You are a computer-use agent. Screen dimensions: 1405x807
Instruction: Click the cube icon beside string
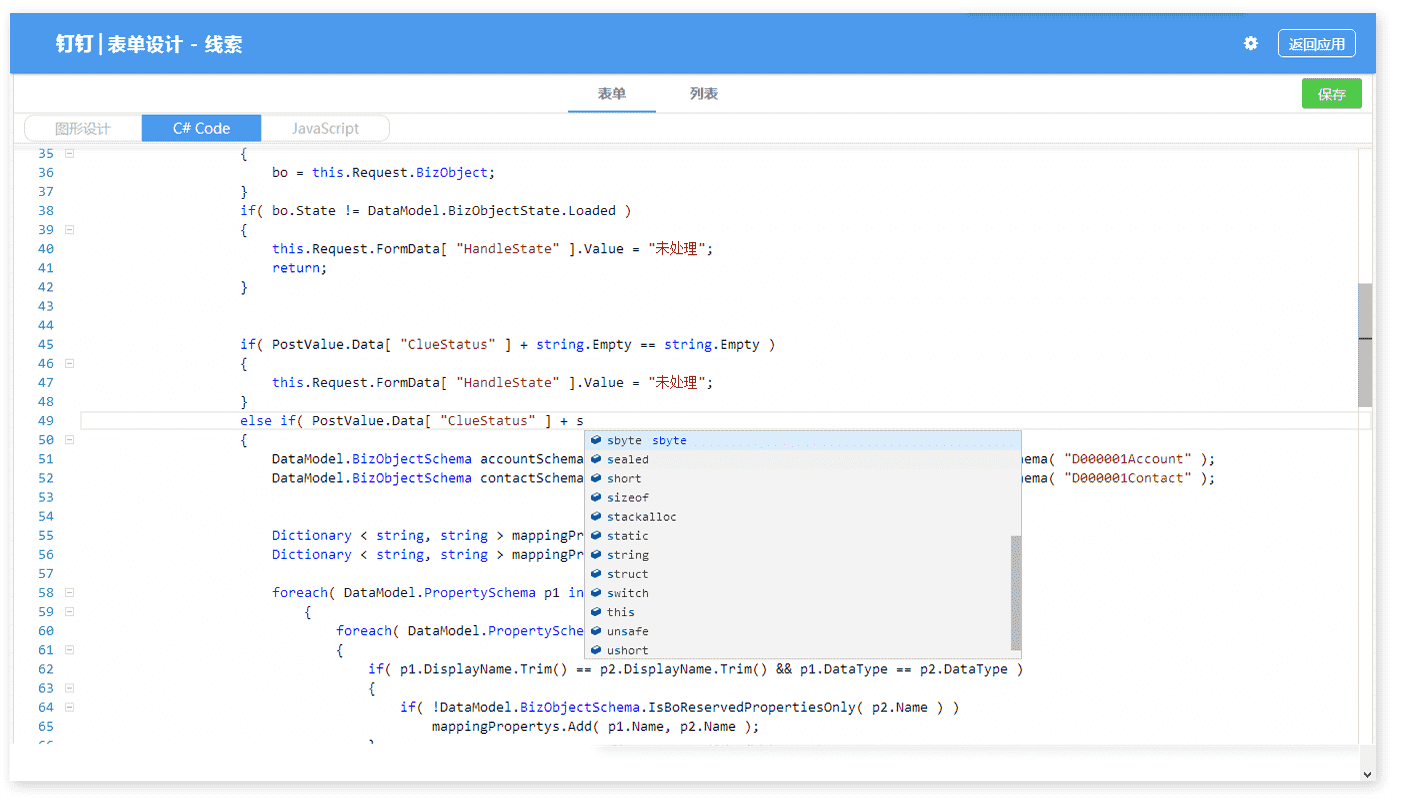[596, 555]
